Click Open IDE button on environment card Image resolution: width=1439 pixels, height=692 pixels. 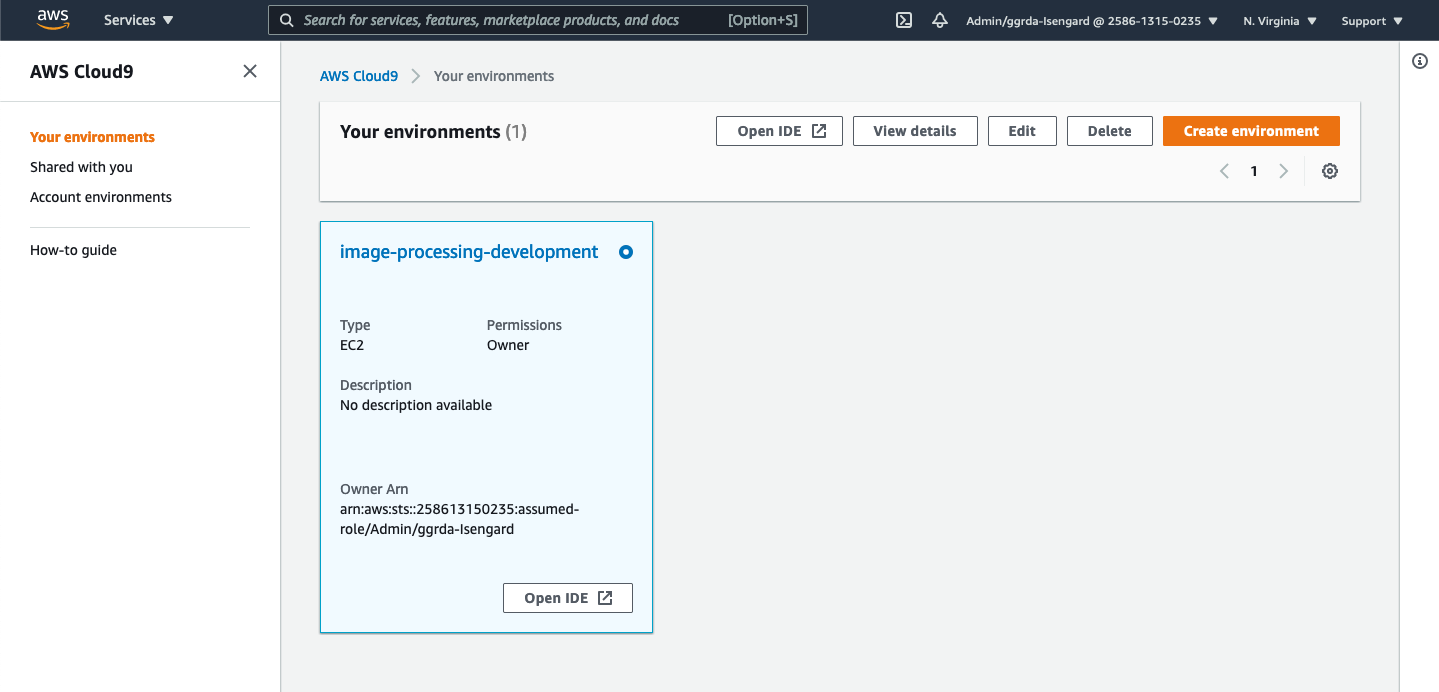[x=568, y=598]
